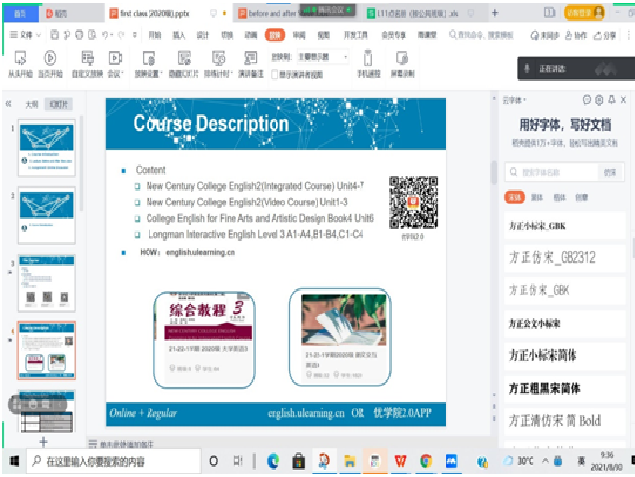Expand the Undo history dropdown arrow
This screenshot has height=477, width=635.
112,35
